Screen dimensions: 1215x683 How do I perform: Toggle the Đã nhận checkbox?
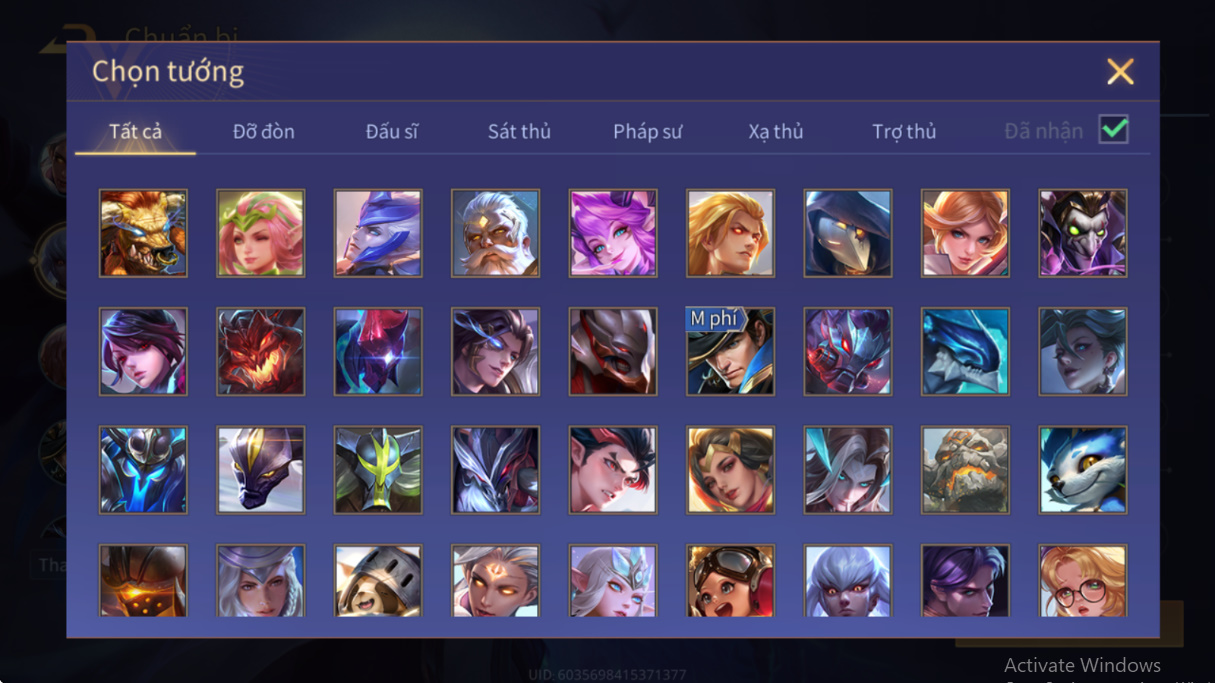click(x=1114, y=130)
